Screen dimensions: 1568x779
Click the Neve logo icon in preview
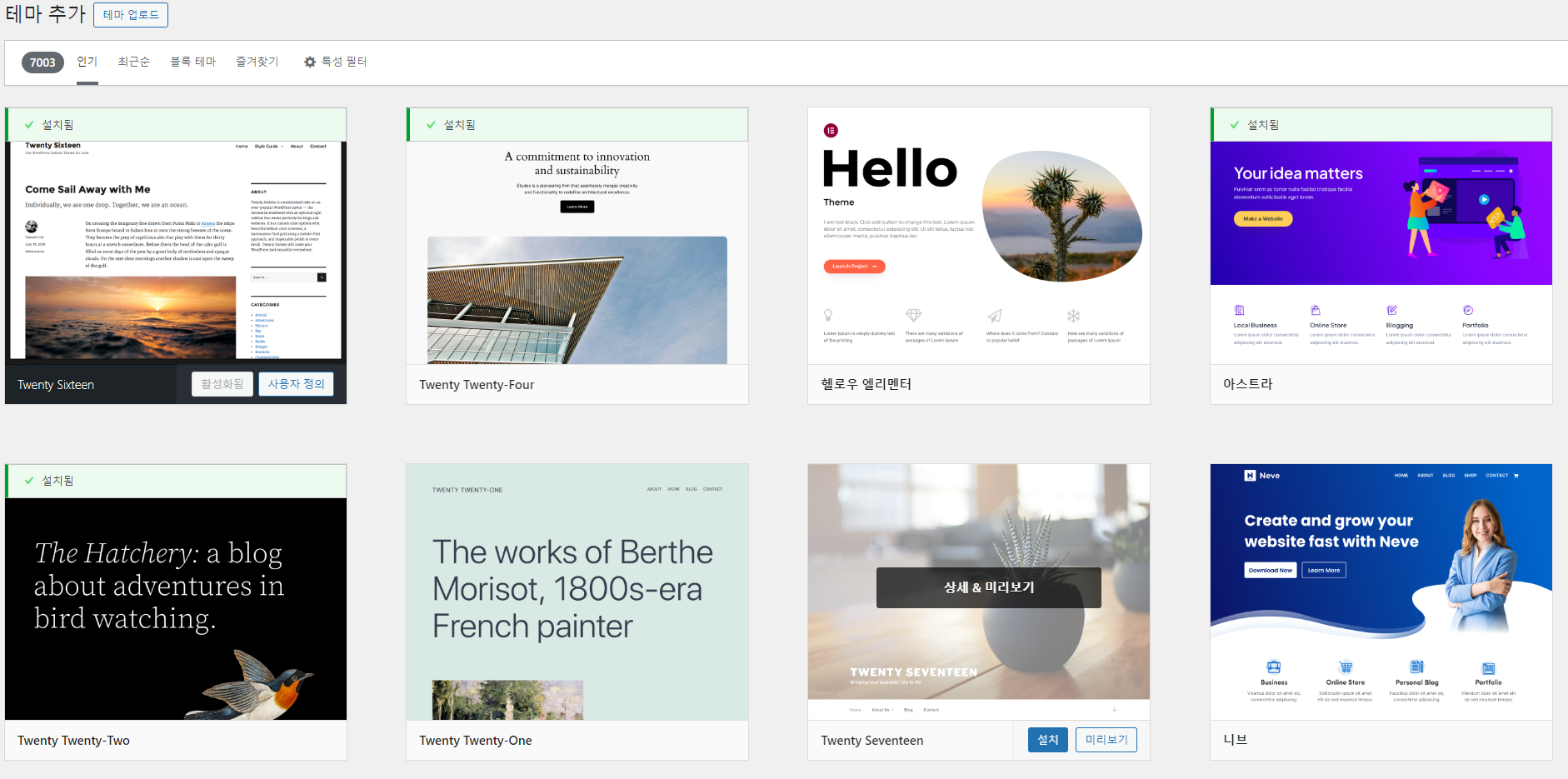(1250, 476)
